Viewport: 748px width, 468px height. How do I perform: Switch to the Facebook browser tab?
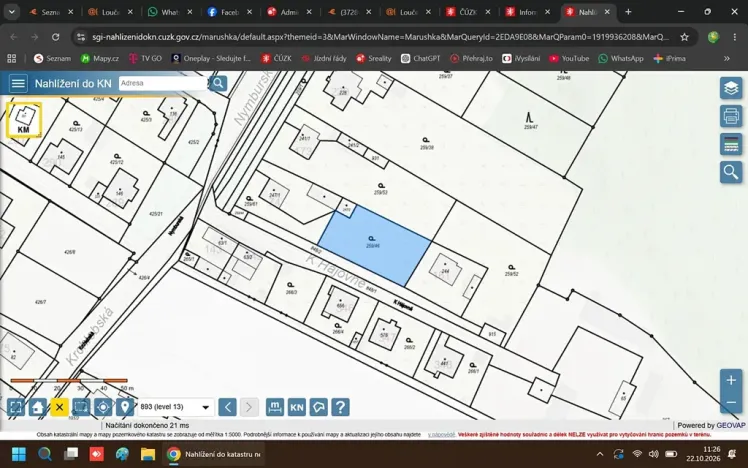pos(229,12)
